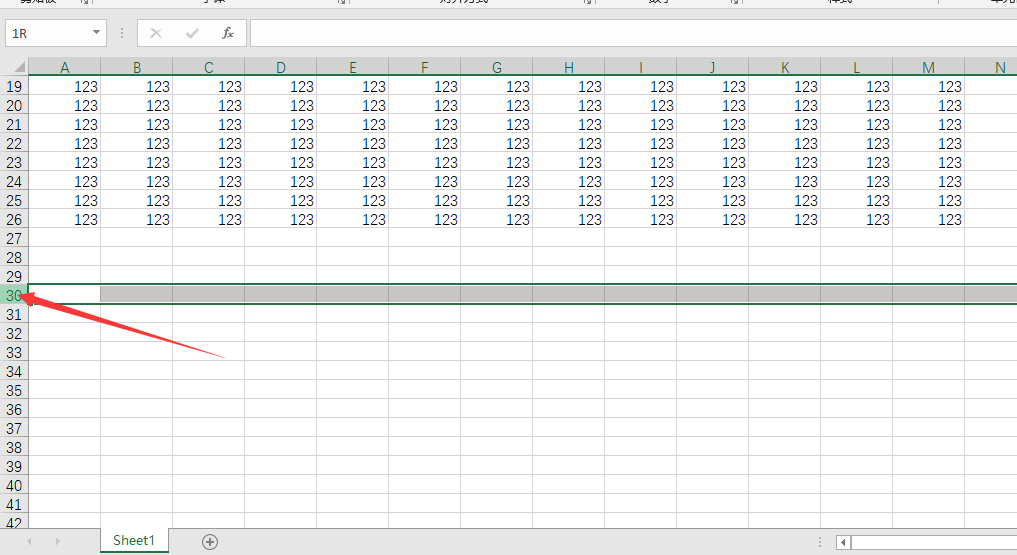1017x555 pixels.
Task: Click the Cancel X icon in formula bar
Action: (156, 33)
